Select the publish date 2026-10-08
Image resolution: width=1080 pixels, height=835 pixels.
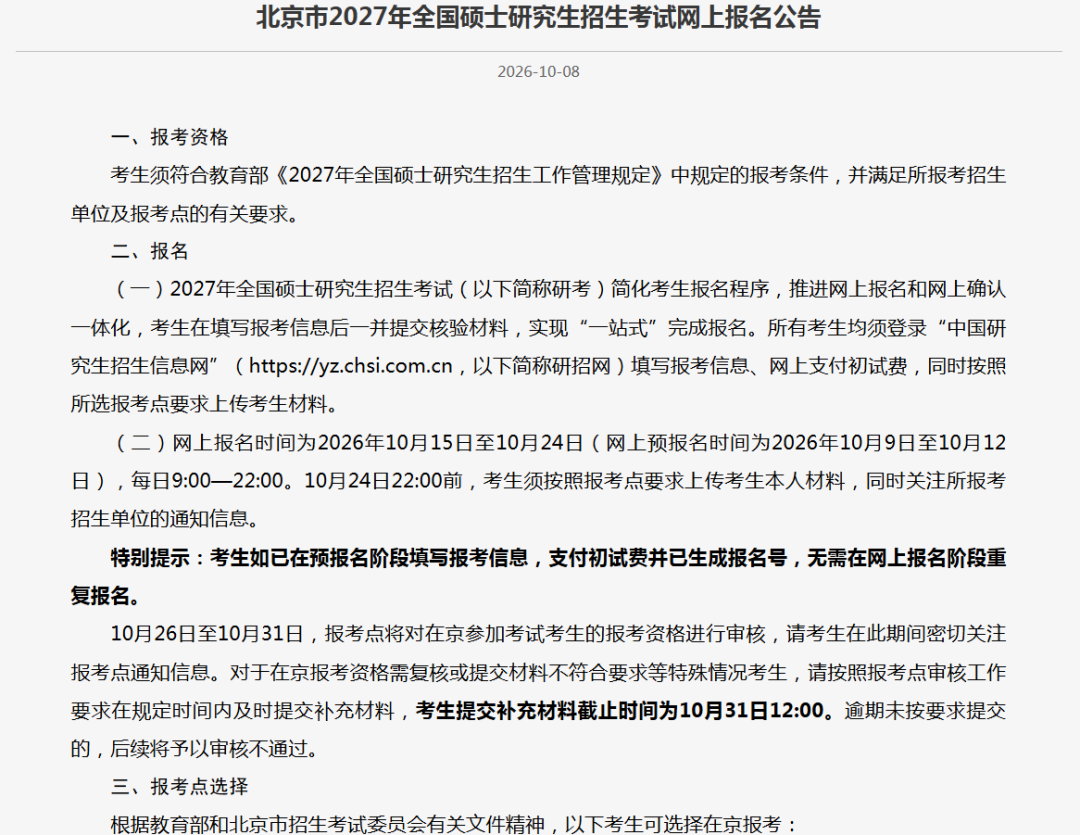539,72
